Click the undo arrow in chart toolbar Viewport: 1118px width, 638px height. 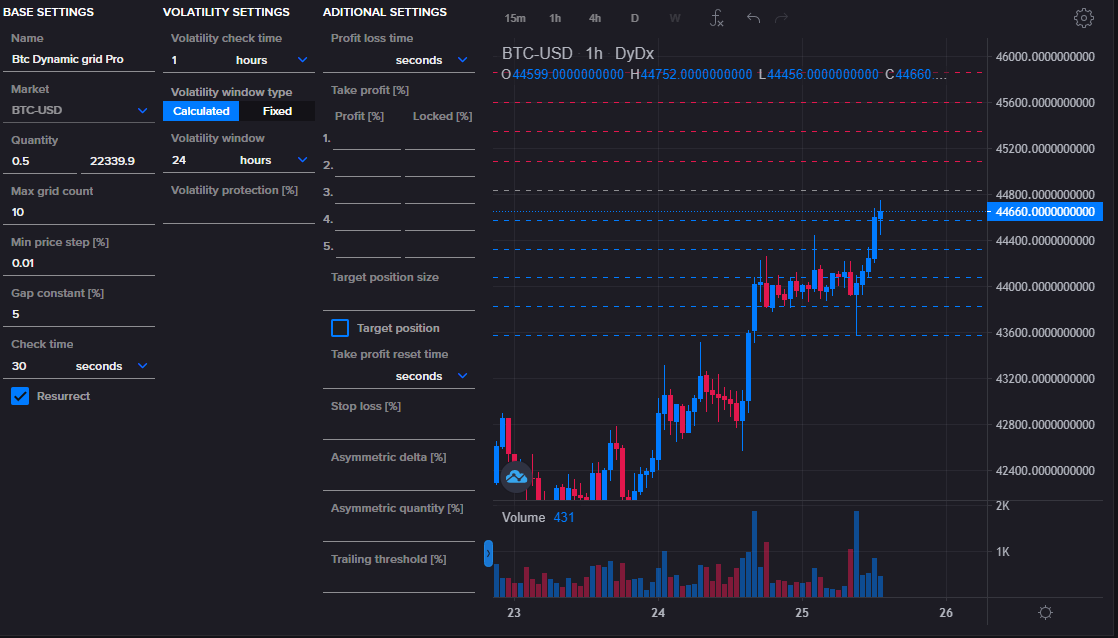click(x=753, y=18)
